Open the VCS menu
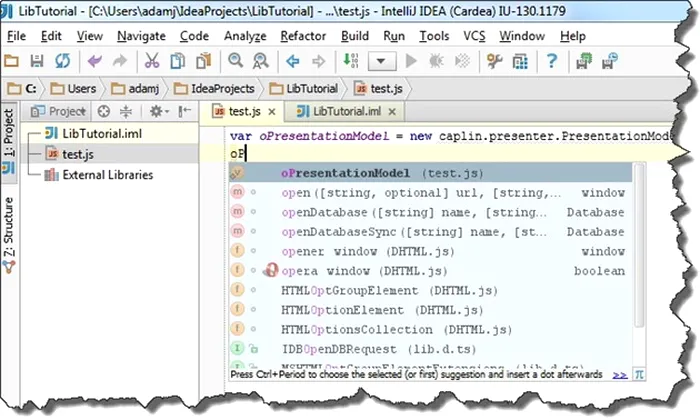This screenshot has width=700, height=420. click(x=474, y=36)
